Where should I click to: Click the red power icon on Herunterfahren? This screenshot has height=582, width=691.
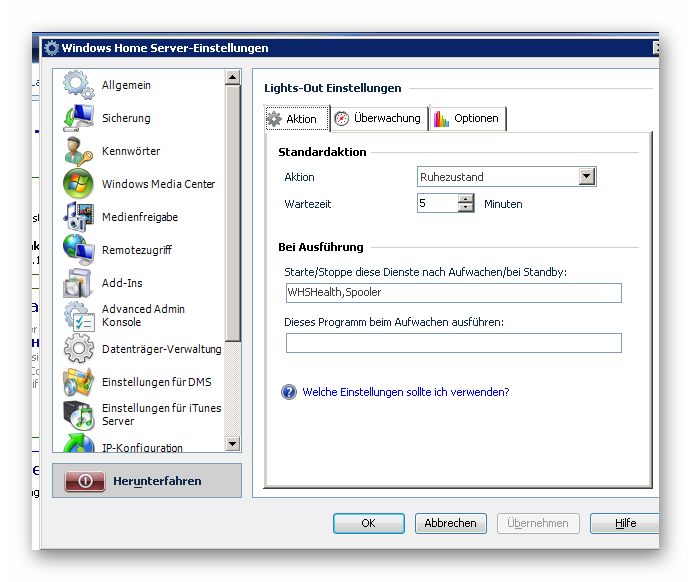(85, 481)
